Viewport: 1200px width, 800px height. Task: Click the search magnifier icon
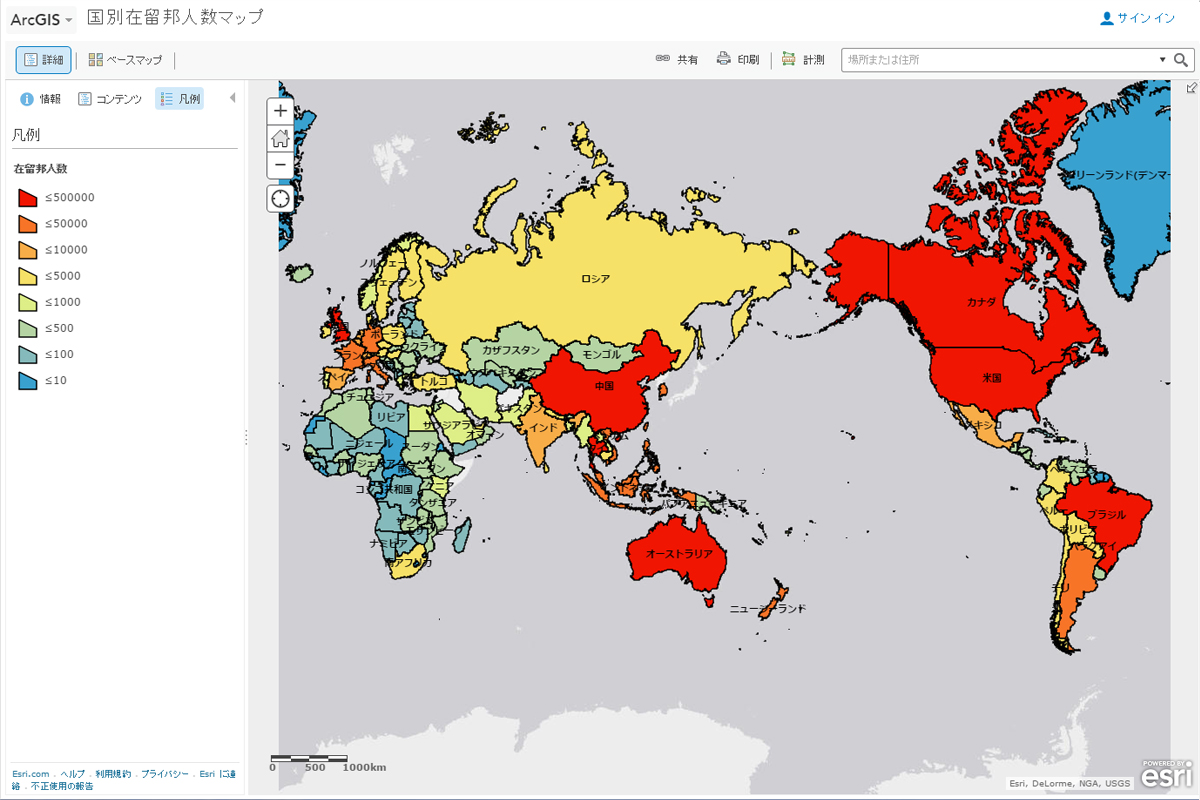coord(1182,60)
